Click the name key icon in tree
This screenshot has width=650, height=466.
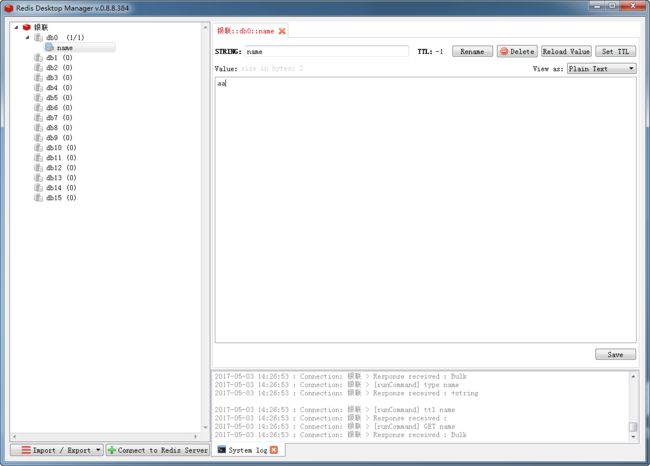(x=49, y=48)
